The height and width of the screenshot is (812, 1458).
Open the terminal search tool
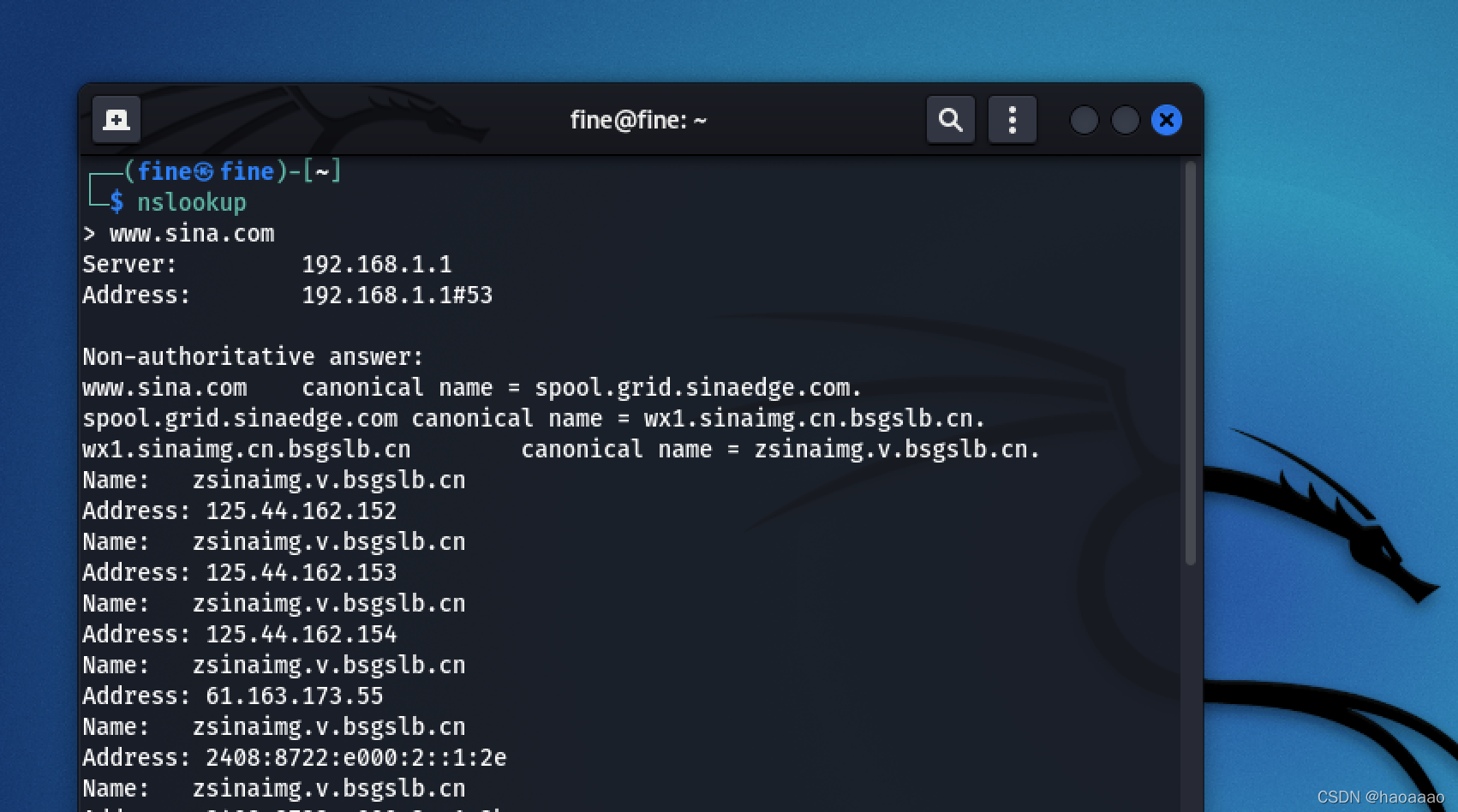point(950,120)
